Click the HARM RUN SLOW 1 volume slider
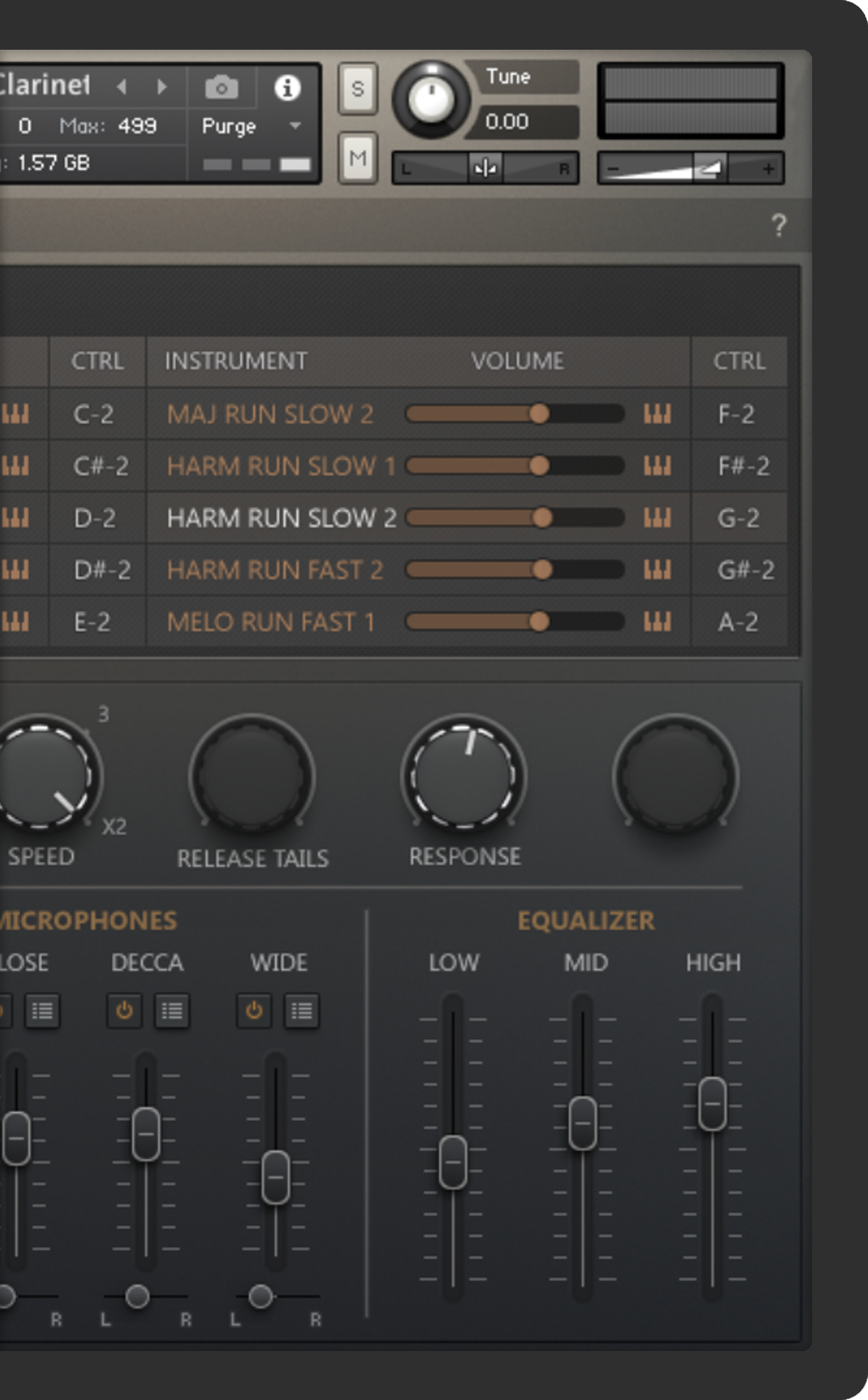 (514, 466)
